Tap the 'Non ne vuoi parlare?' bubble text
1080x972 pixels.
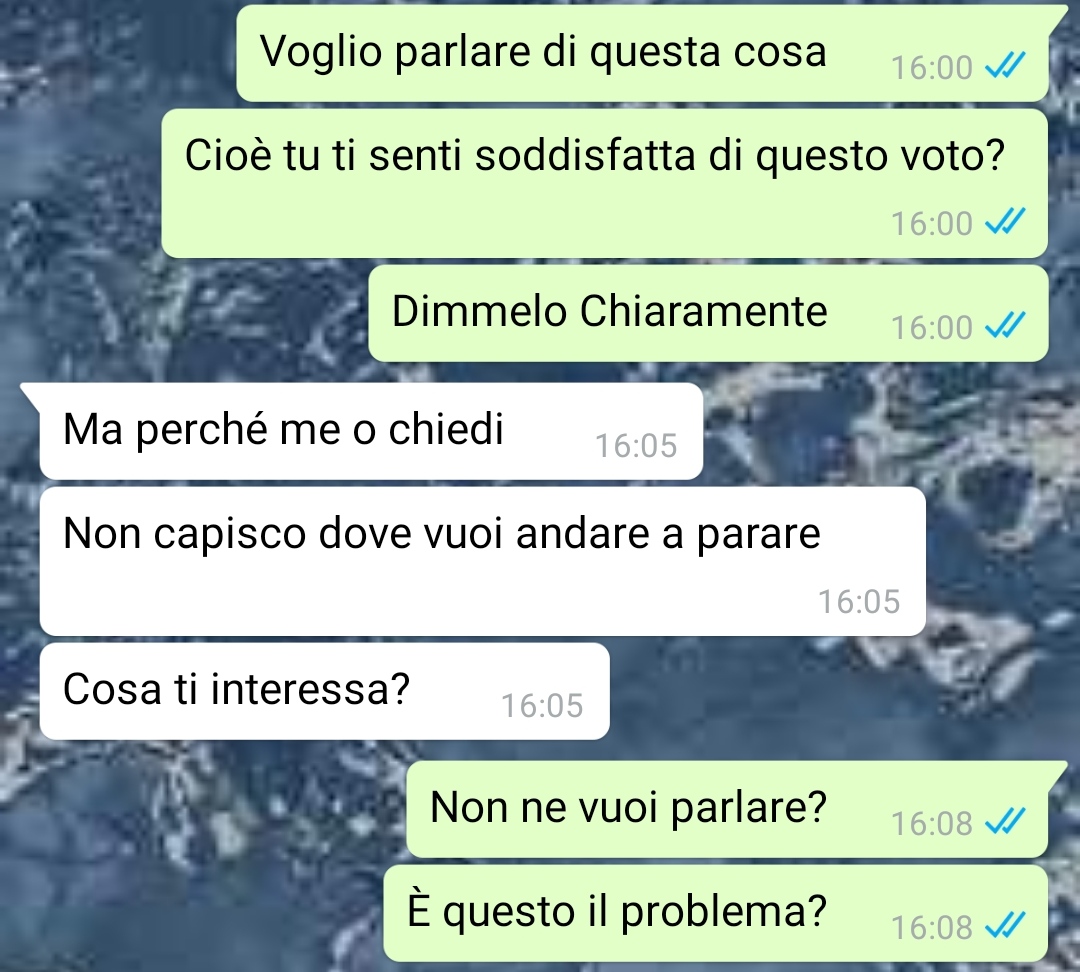pyautogui.click(x=628, y=807)
